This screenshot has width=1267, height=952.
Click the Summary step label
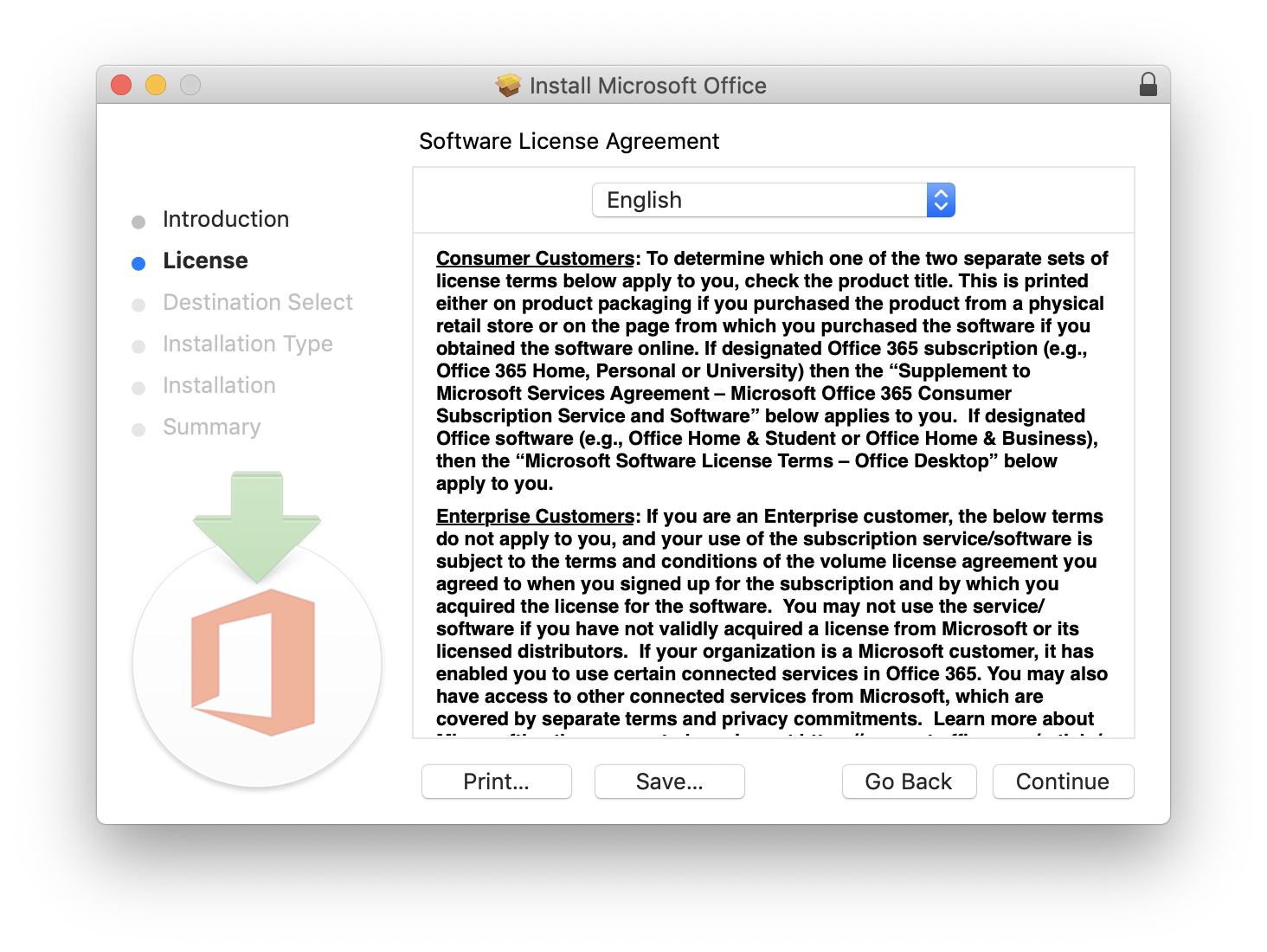[x=212, y=427]
